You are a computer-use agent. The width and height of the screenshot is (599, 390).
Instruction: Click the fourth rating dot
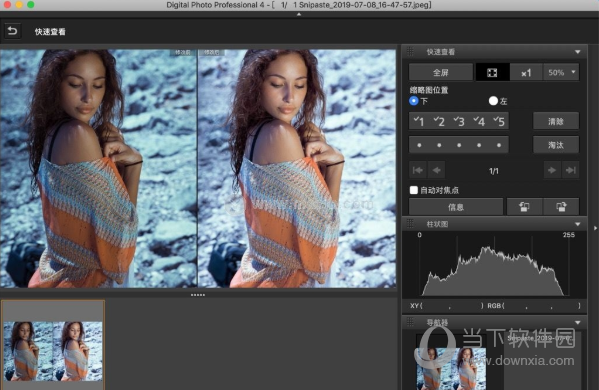479,145
